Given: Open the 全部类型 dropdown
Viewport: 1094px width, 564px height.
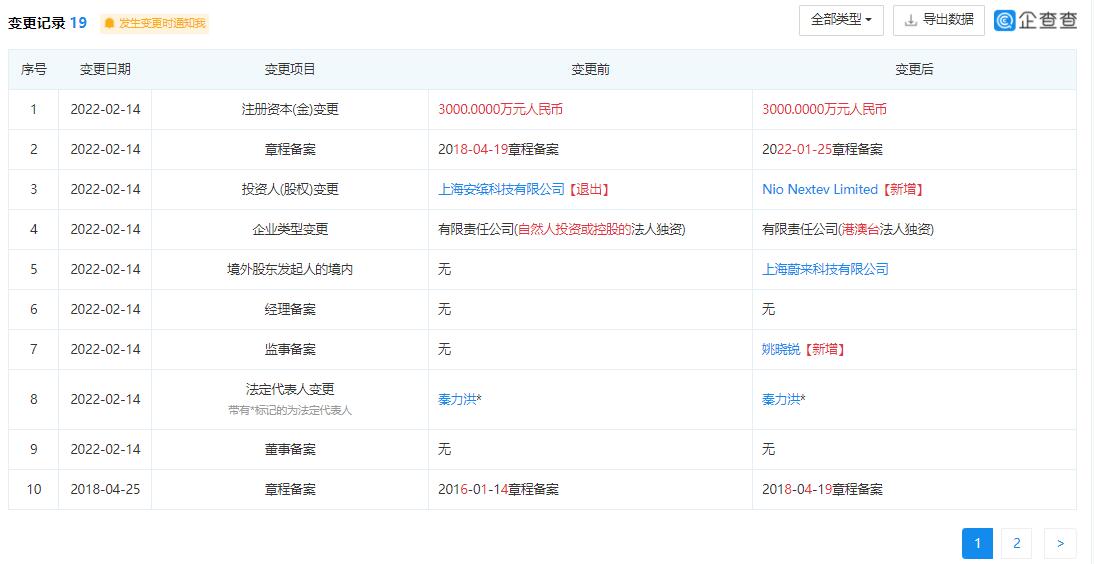Looking at the screenshot, I should coord(841,20).
